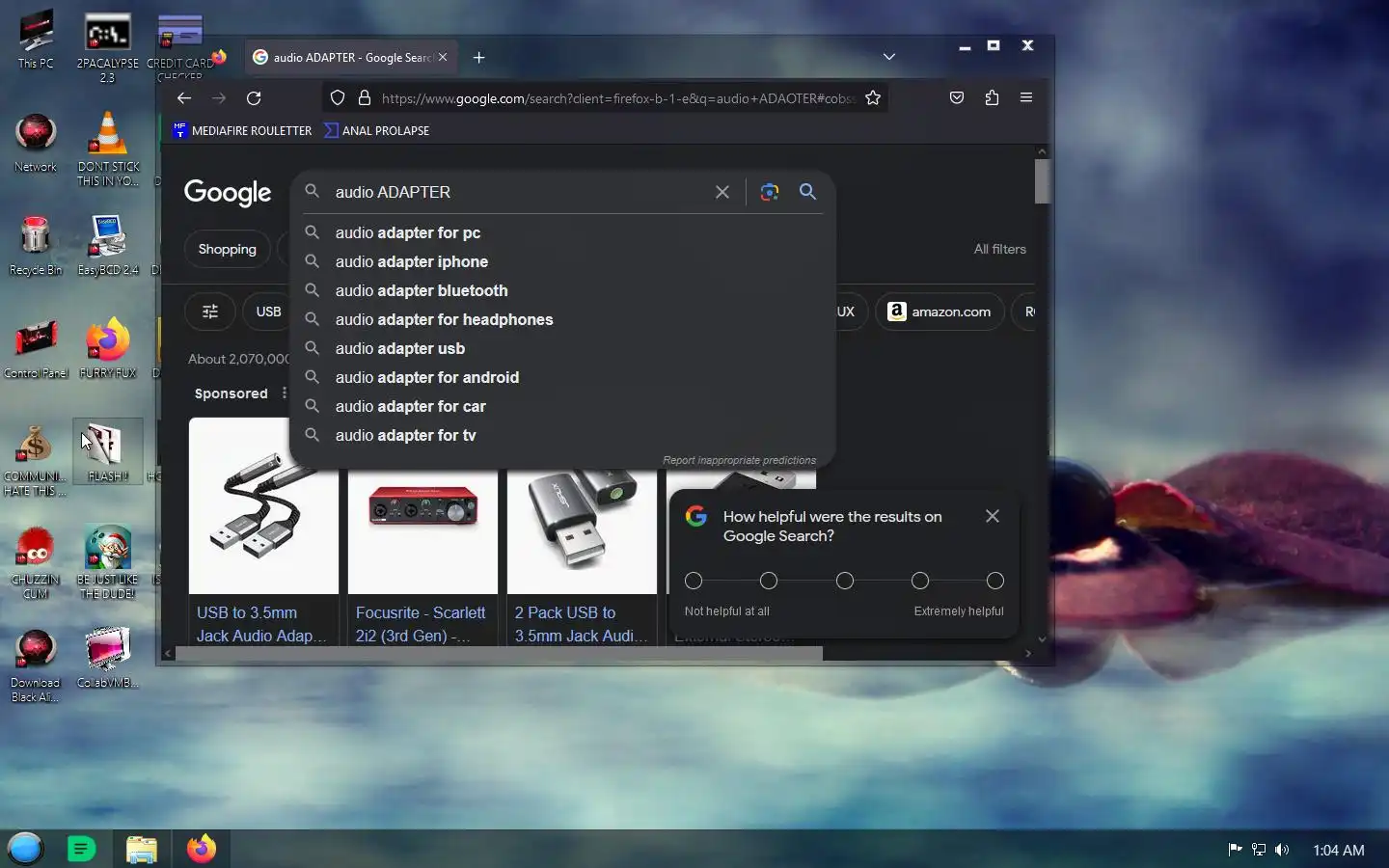The height and width of the screenshot is (868, 1389).
Task: Choose suggestion 'audio adapter for android'
Action: click(x=562, y=377)
